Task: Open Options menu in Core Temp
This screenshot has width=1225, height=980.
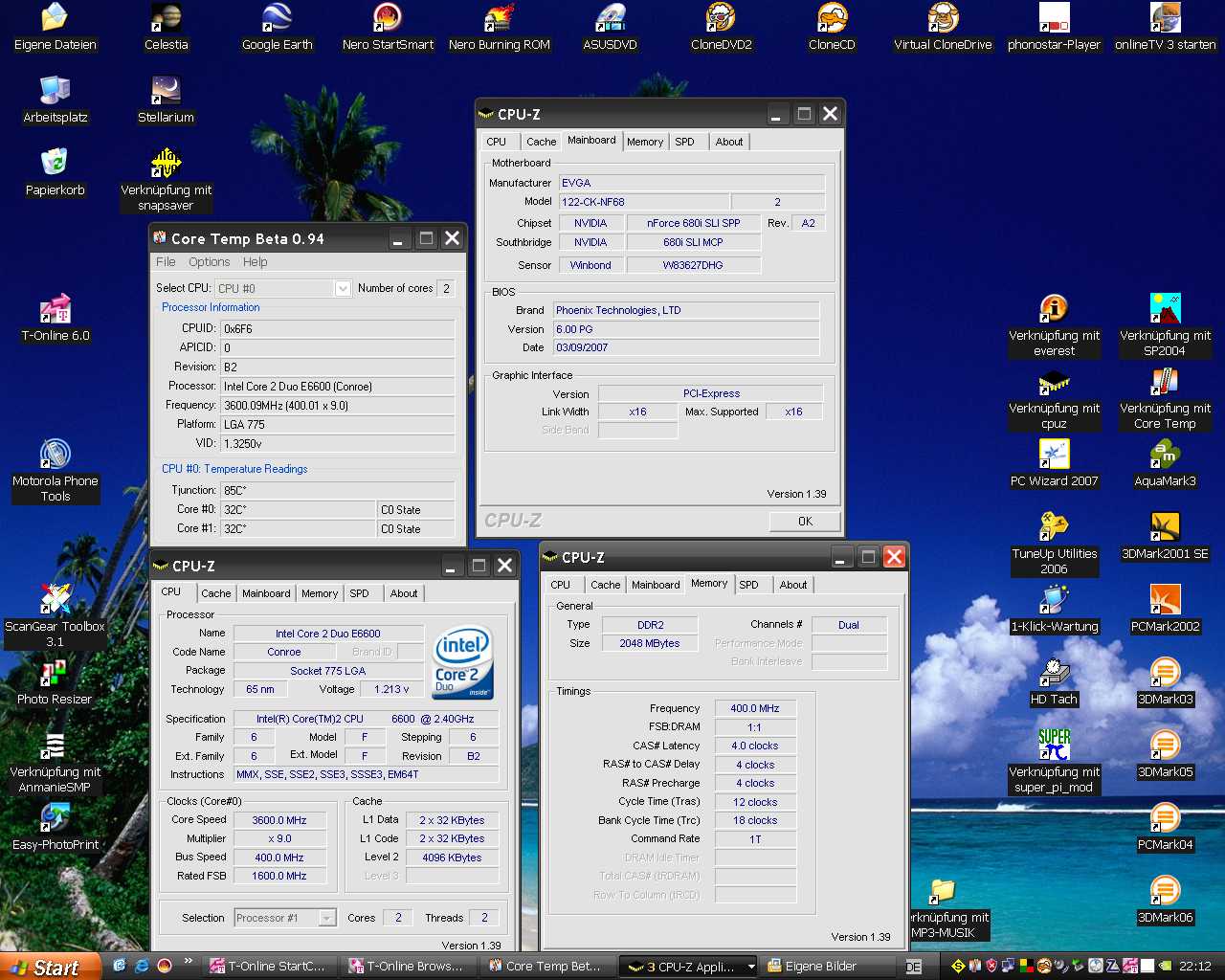Action: pyautogui.click(x=209, y=262)
